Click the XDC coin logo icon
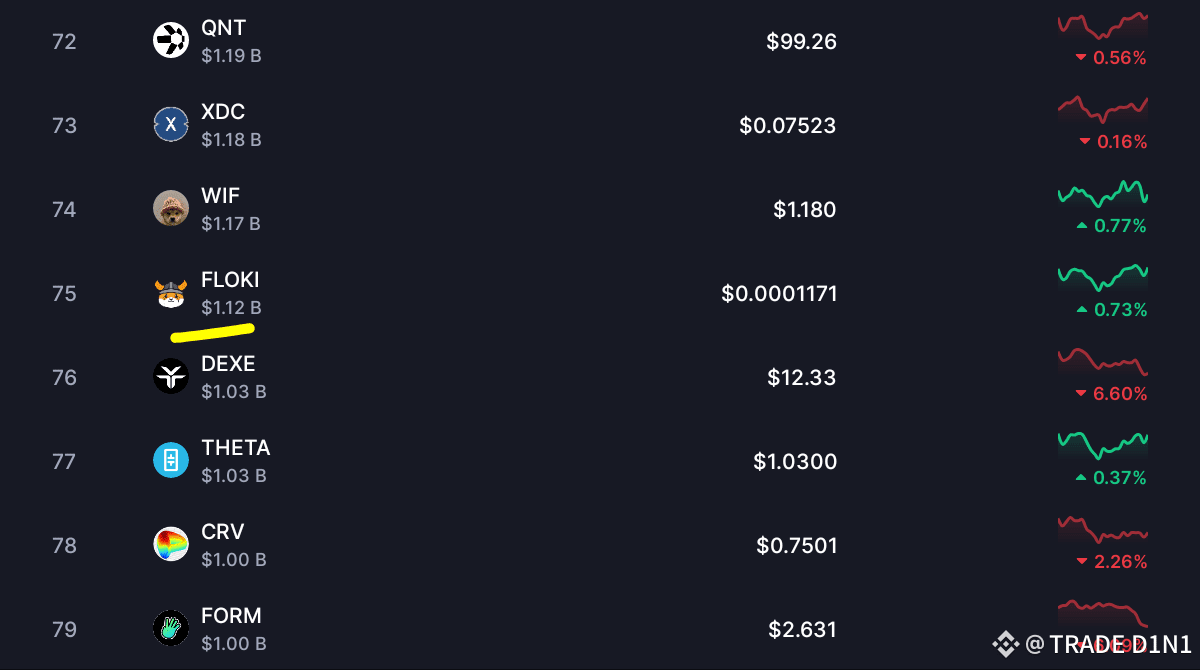Screen dimensions: 1200x670 pos(171,125)
